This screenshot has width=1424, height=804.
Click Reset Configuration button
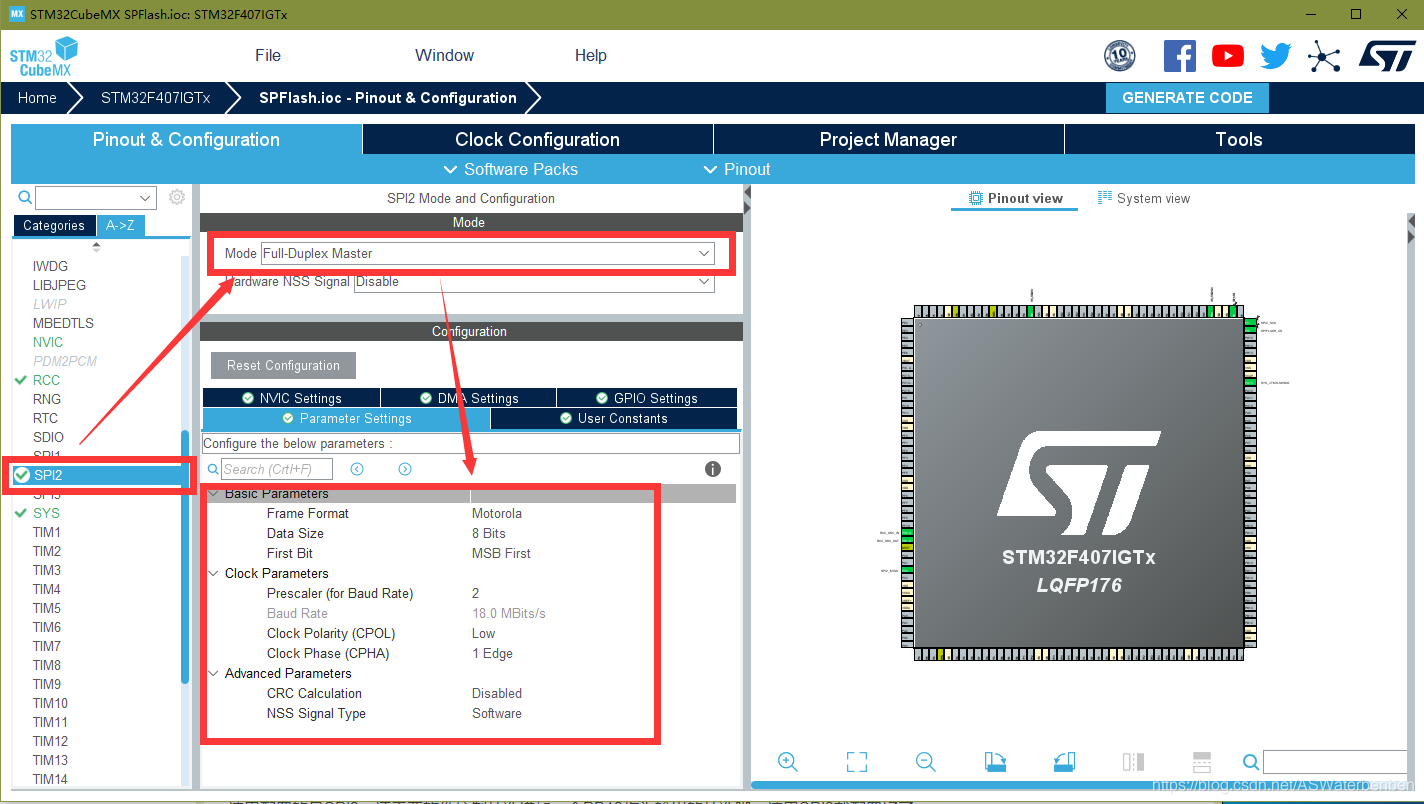click(x=283, y=366)
